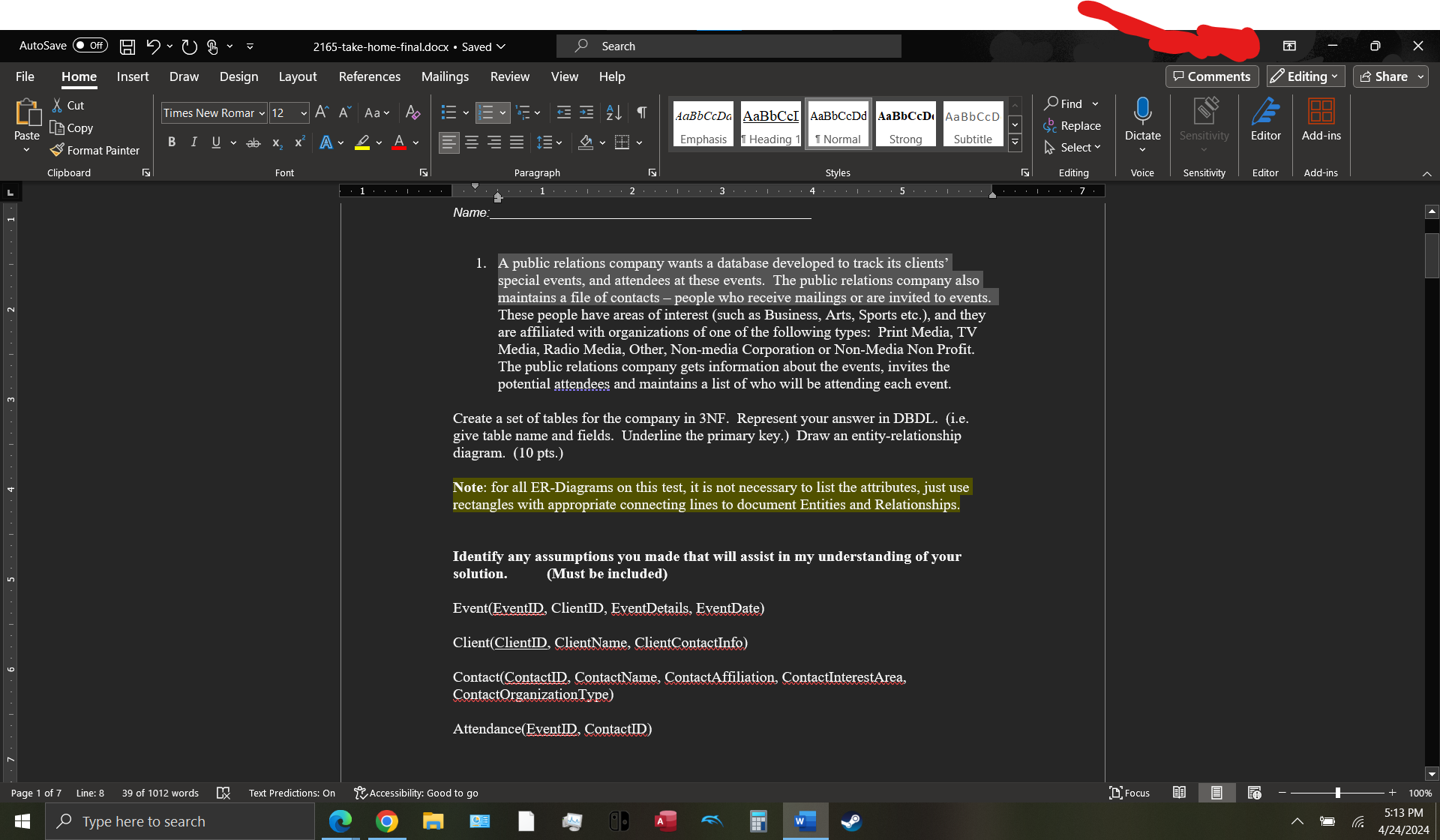Show paragraph marks with pilcrow icon
1440x840 pixels.
tap(642, 112)
